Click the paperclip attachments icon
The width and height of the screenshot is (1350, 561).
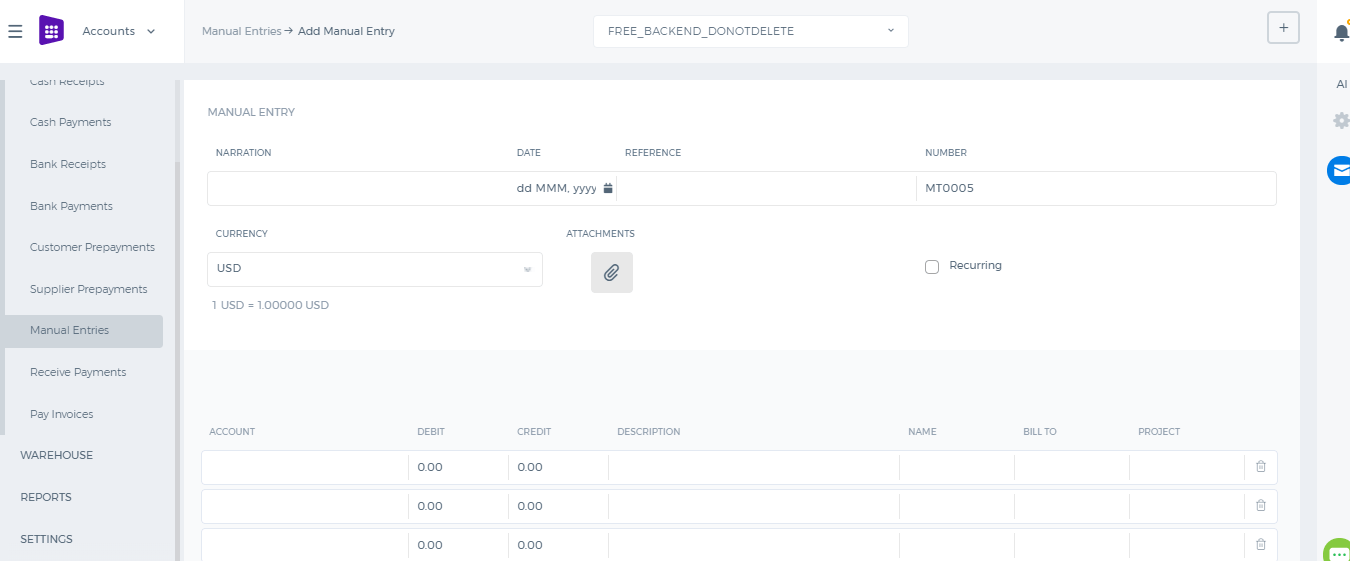click(612, 272)
